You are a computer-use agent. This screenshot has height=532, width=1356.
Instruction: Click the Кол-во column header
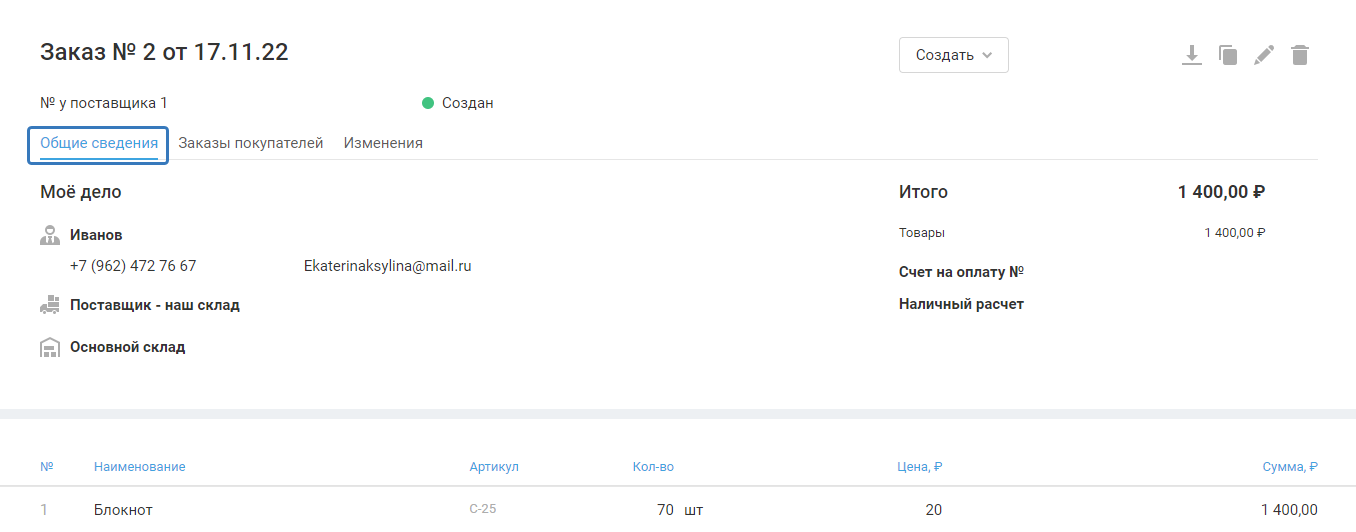pos(653,467)
